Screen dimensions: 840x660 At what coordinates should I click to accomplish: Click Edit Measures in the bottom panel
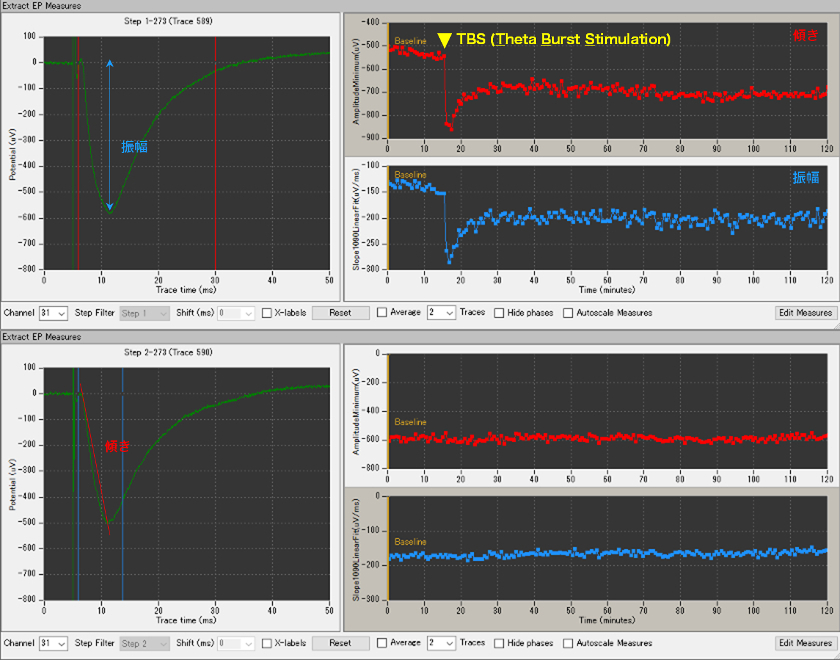[805, 643]
